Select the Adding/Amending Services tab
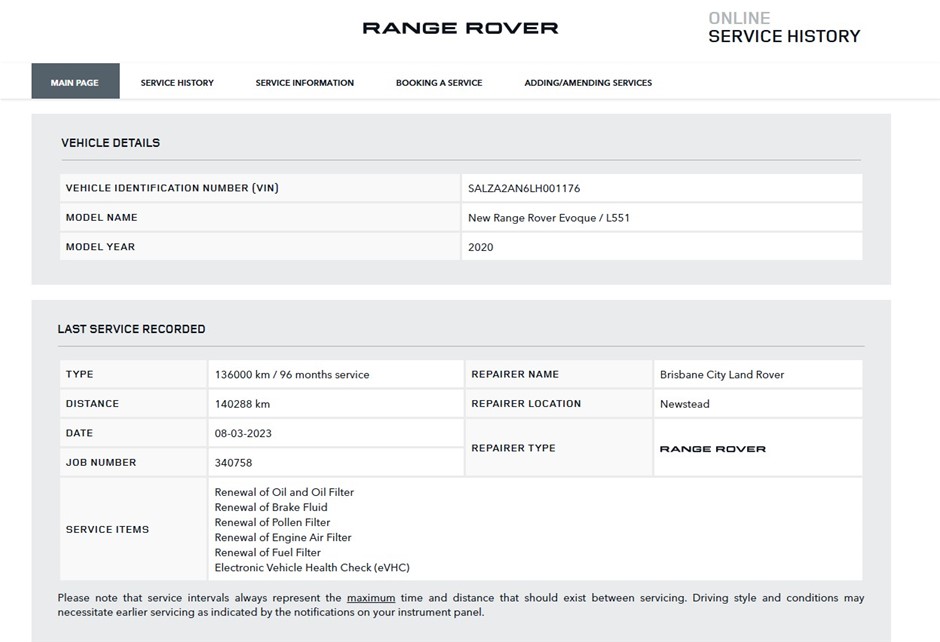Screen dimensions: 940x642 click(587, 83)
